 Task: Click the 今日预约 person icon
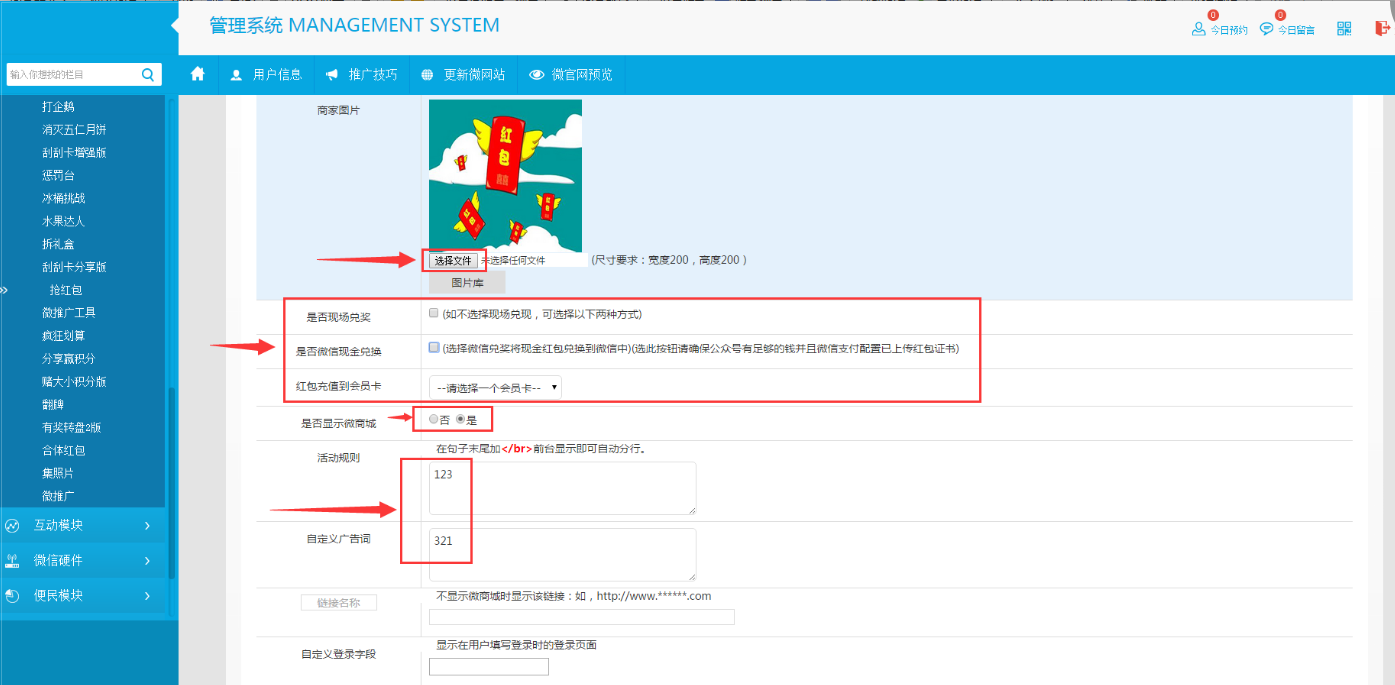tap(1198, 30)
